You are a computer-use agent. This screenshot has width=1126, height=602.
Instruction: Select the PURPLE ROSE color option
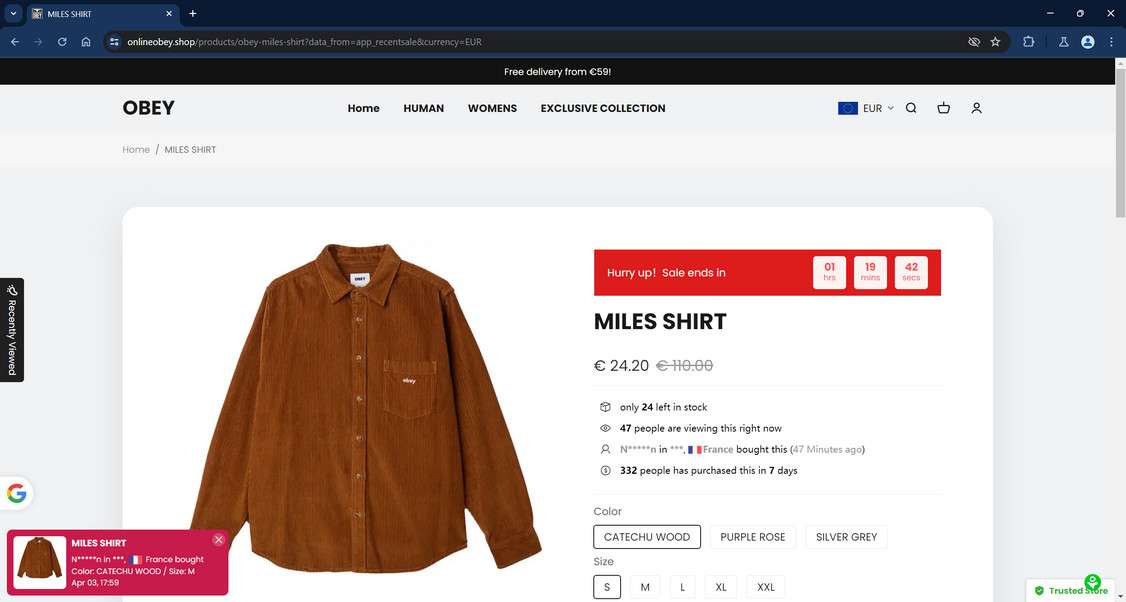tap(753, 537)
